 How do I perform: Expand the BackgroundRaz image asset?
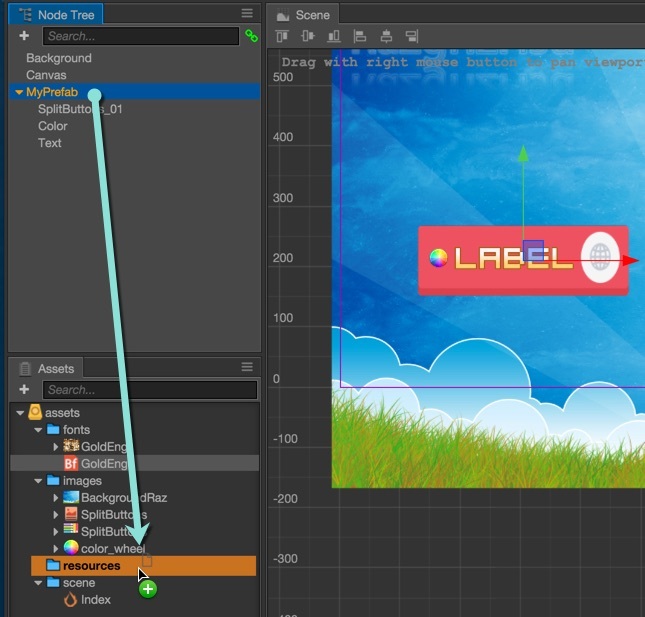click(x=56, y=498)
